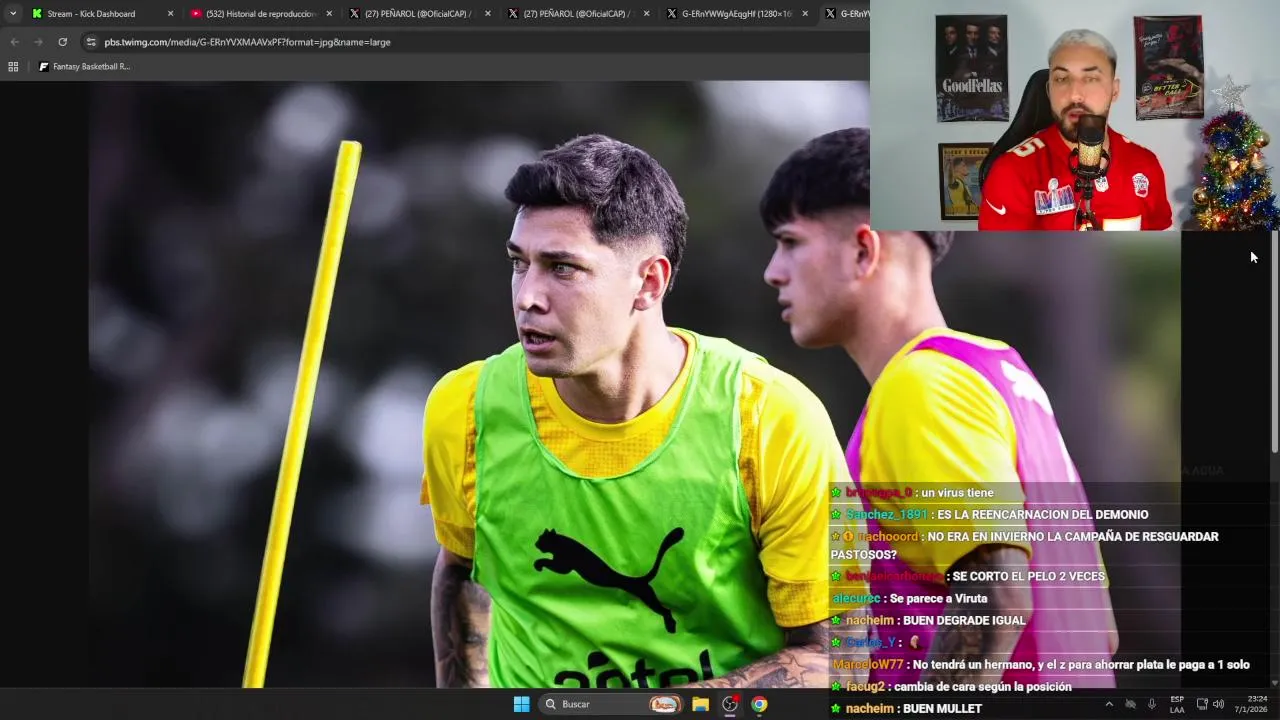Switch to Stream - Kick Dashboard tab

click(102, 14)
